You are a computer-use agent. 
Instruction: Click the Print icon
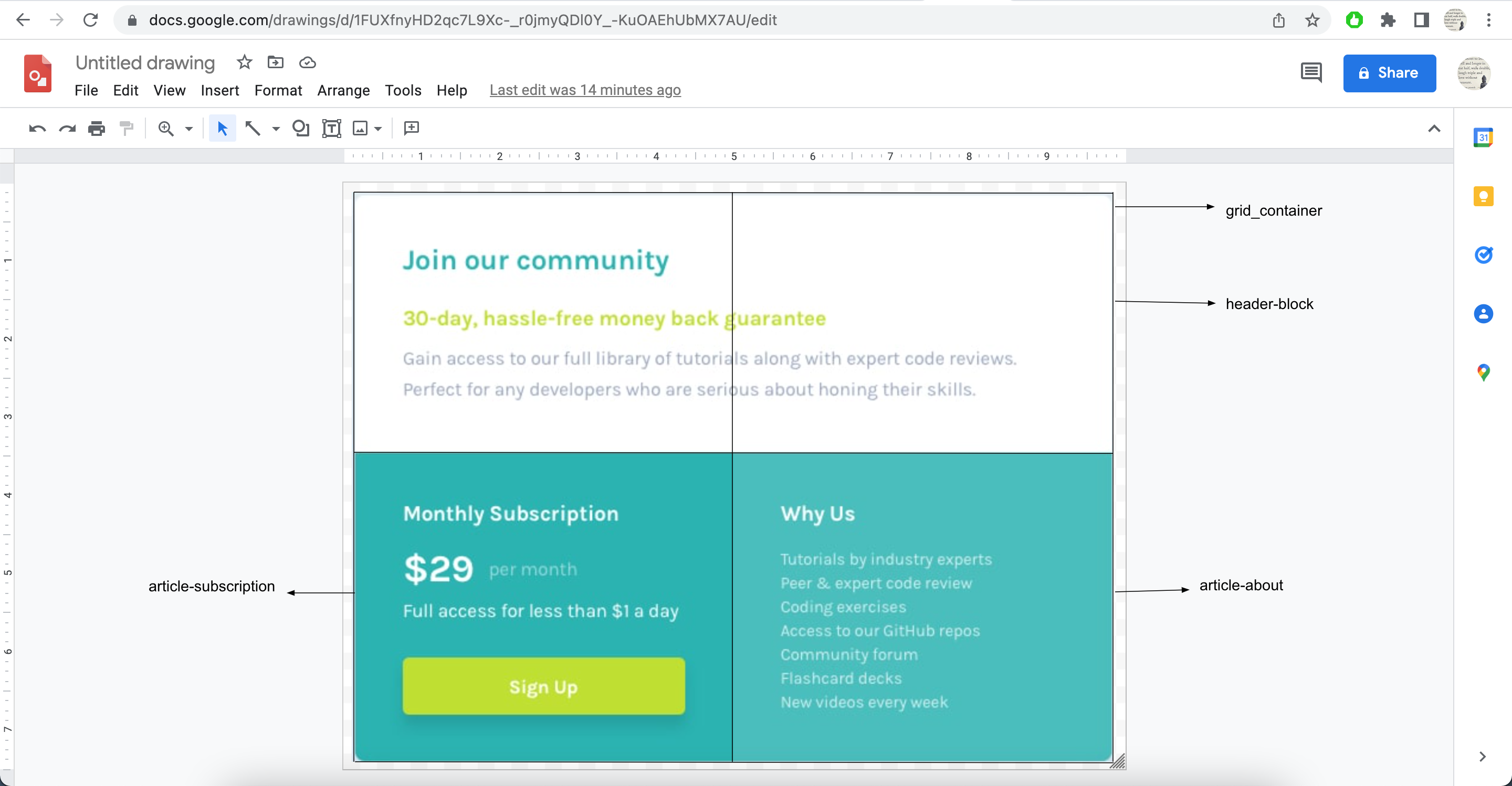click(96, 129)
